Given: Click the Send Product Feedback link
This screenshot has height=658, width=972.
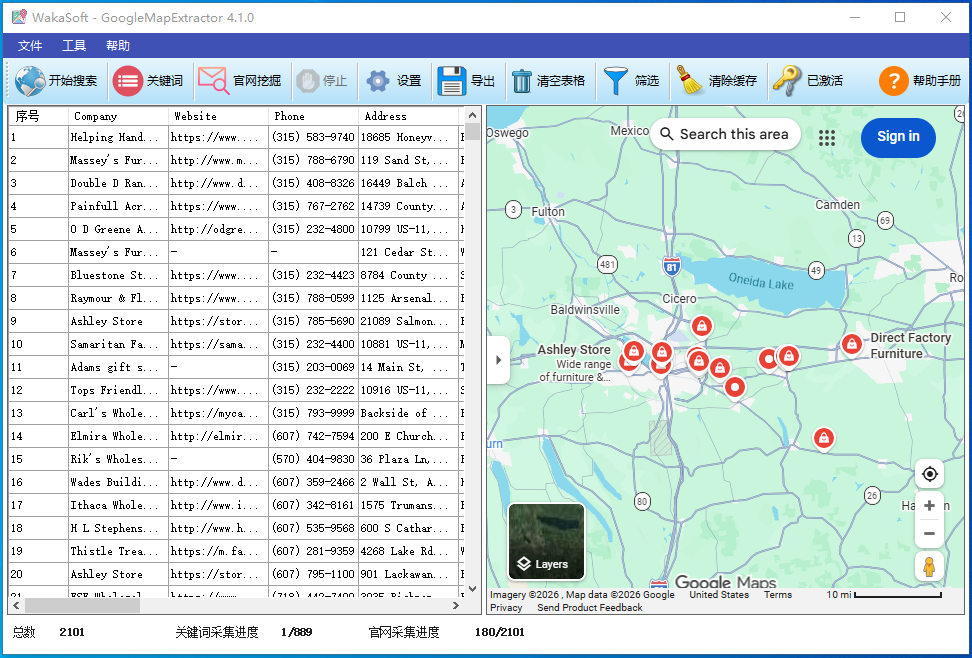Looking at the screenshot, I should tap(589, 608).
